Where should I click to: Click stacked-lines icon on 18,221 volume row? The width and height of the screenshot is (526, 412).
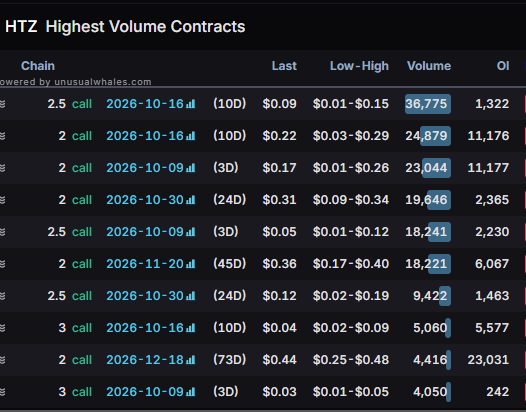pos(2,264)
